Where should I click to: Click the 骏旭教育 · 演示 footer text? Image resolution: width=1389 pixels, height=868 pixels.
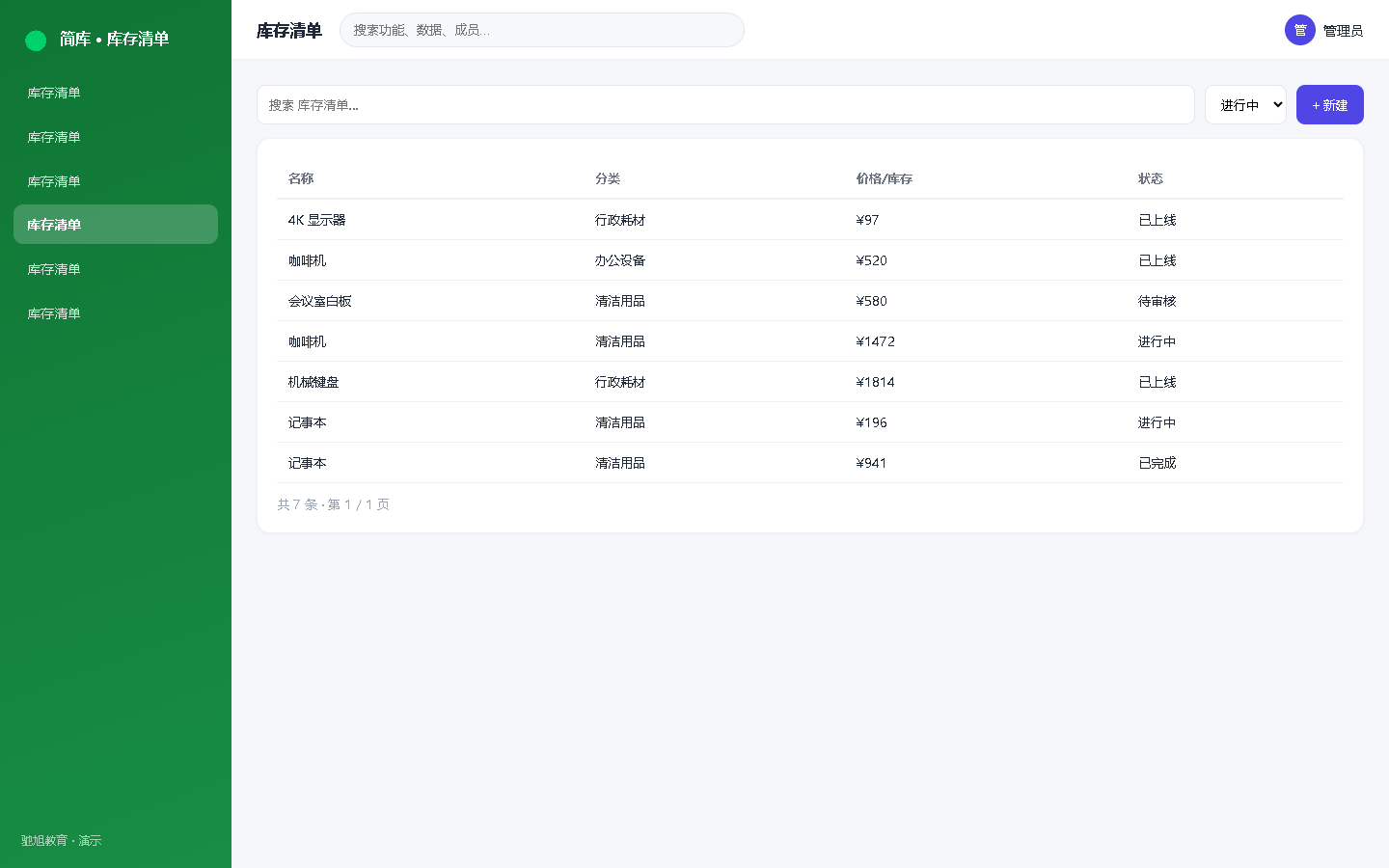[61, 841]
